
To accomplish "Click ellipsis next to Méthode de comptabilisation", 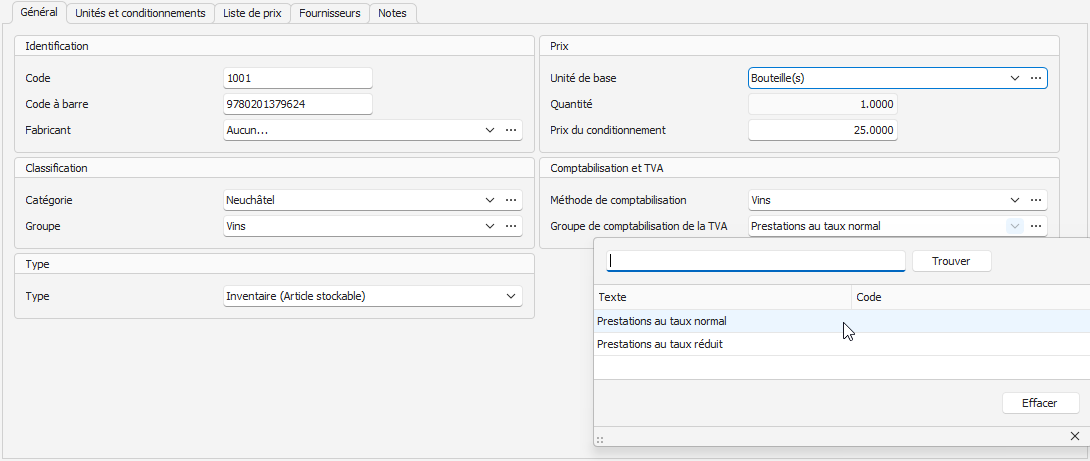I will [1036, 200].
